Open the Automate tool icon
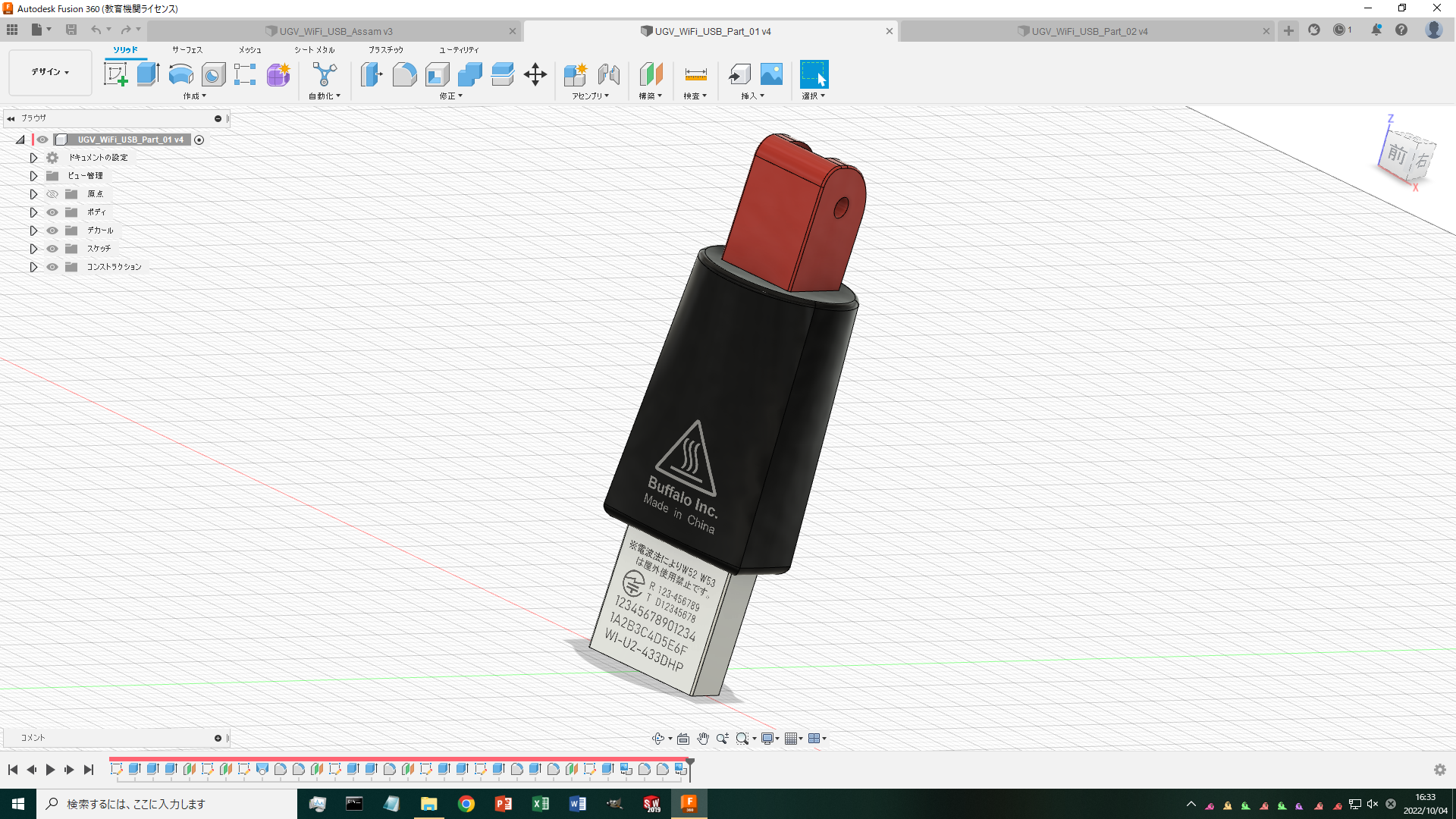This screenshot has width=1456, height=819. tap(324, 74)
